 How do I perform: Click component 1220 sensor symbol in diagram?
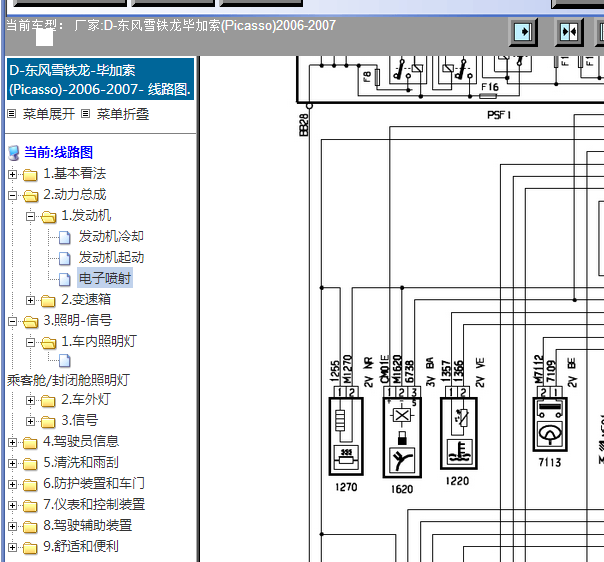click(458, 433)
